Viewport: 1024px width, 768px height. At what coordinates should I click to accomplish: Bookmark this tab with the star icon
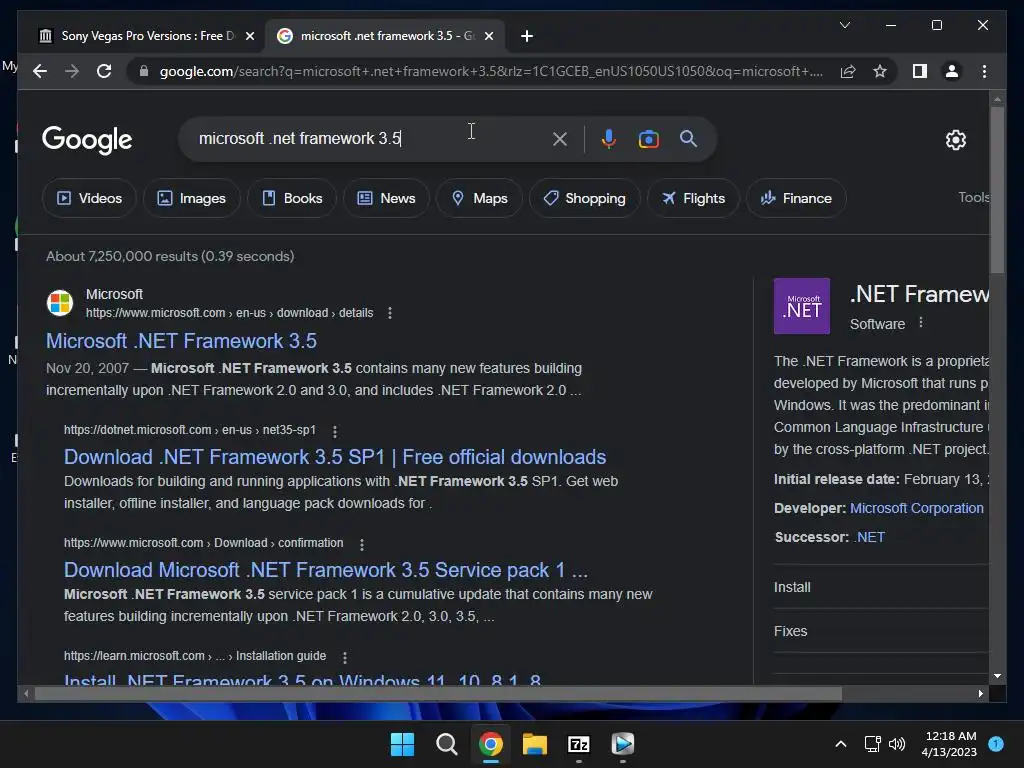[880, 71]
